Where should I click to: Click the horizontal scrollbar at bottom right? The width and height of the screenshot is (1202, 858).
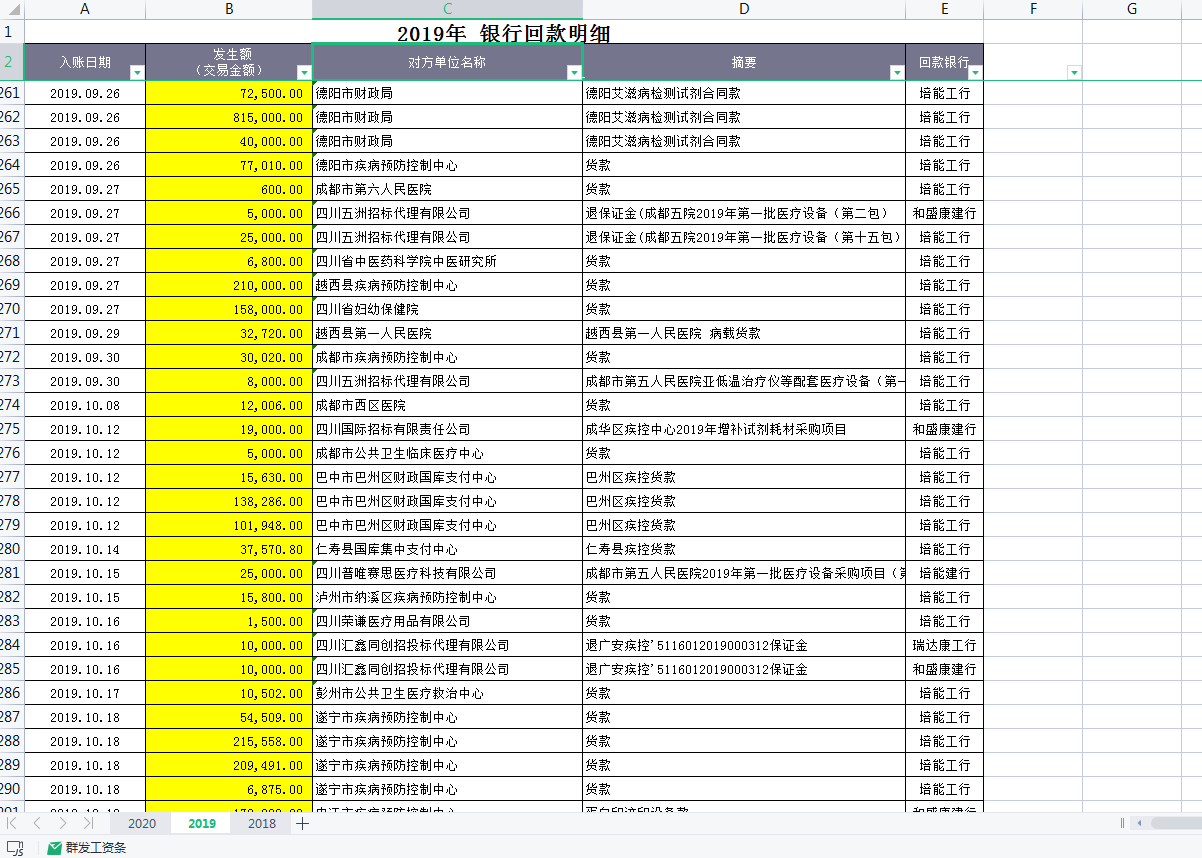point(1175,823)
